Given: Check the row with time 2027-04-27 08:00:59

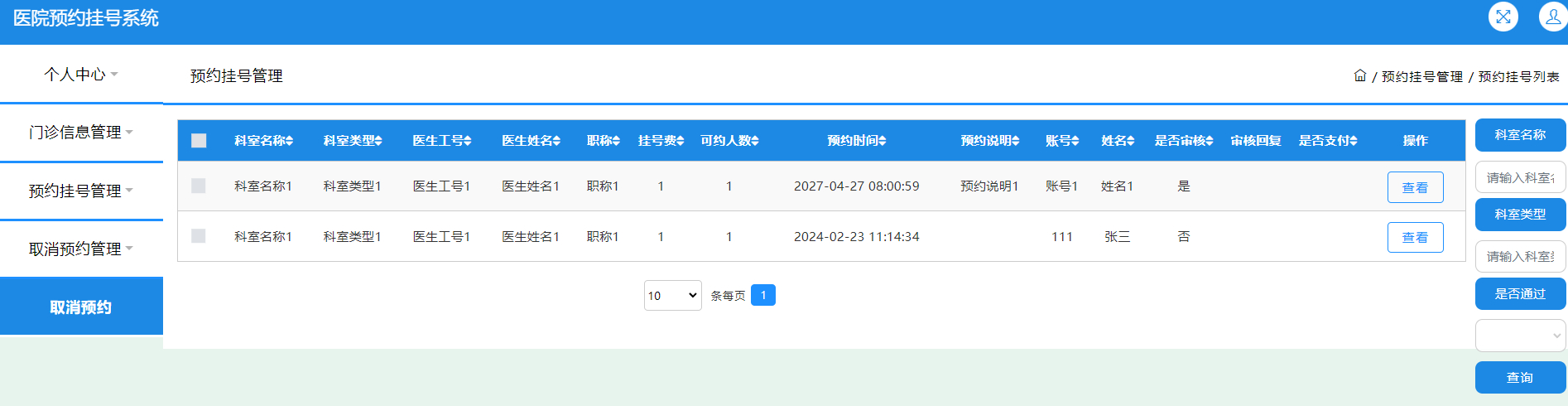Looking at the screenshot, I should point(199,186).
